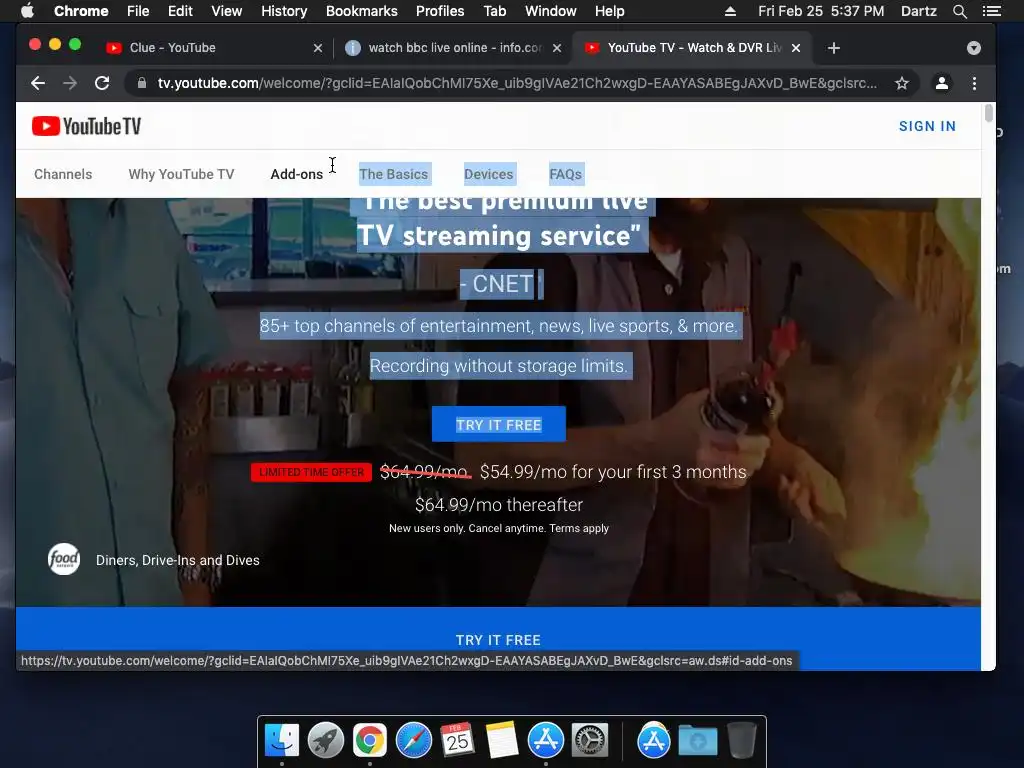This screenshot has height=768, width=1024.
Task: Go to the Channels section
Action: click(x=63, y=174)
